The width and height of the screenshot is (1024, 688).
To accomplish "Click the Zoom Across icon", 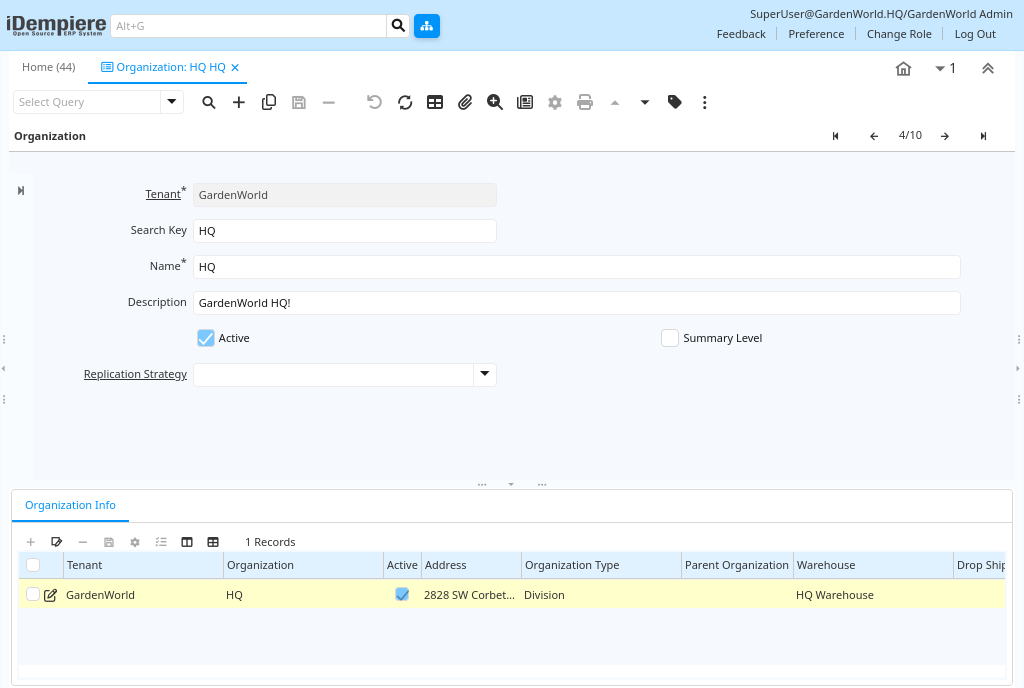I will click(495, 102).
